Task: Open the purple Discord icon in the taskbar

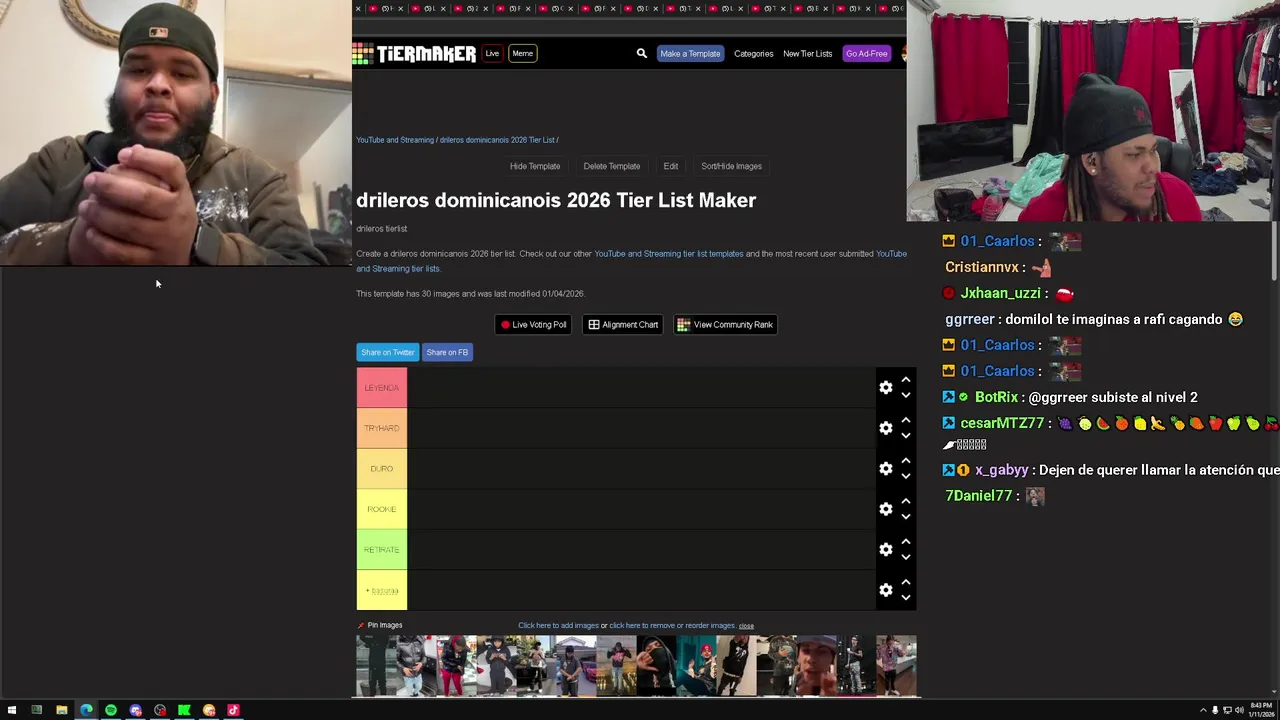Action: point(135,710)
